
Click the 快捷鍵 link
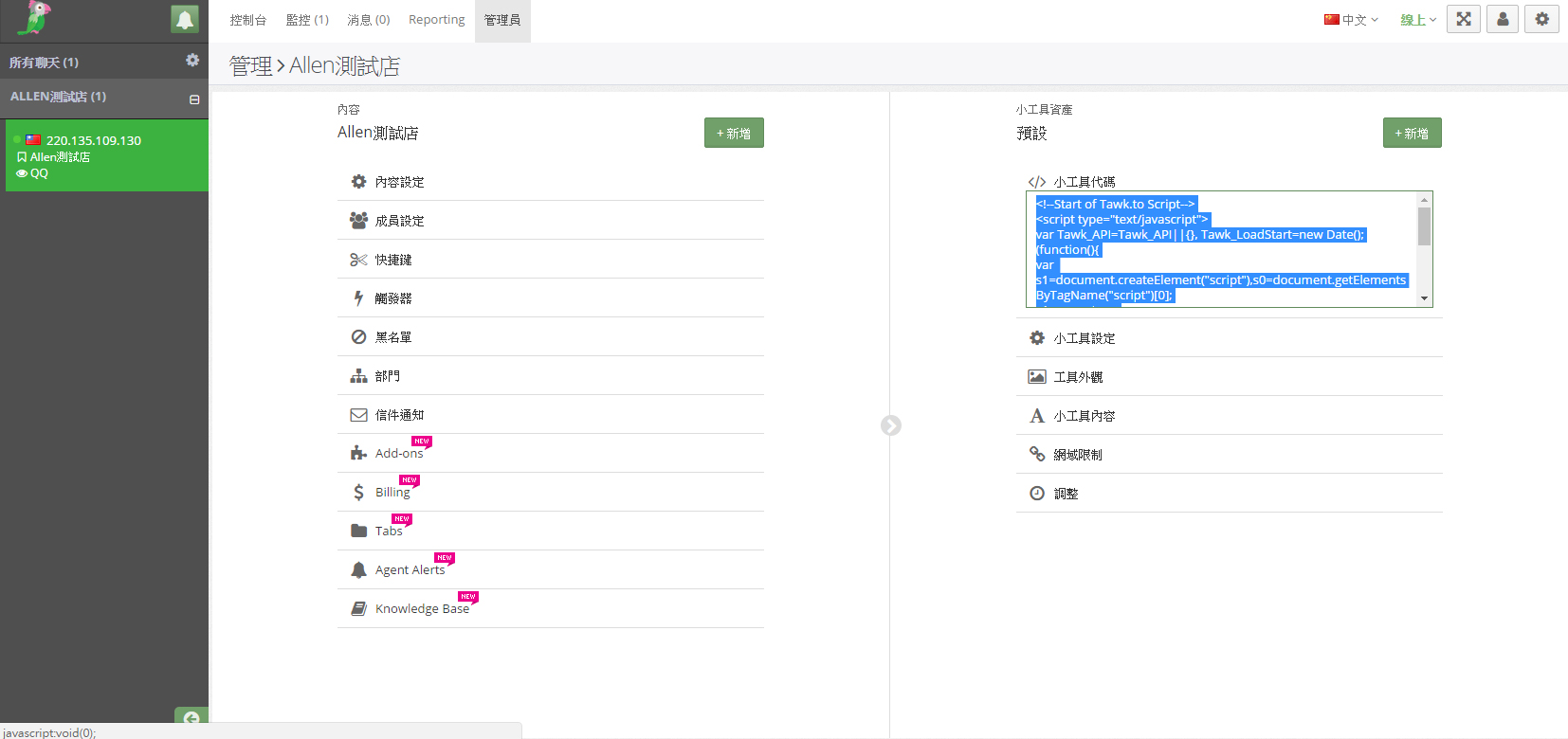pos(393,260)
